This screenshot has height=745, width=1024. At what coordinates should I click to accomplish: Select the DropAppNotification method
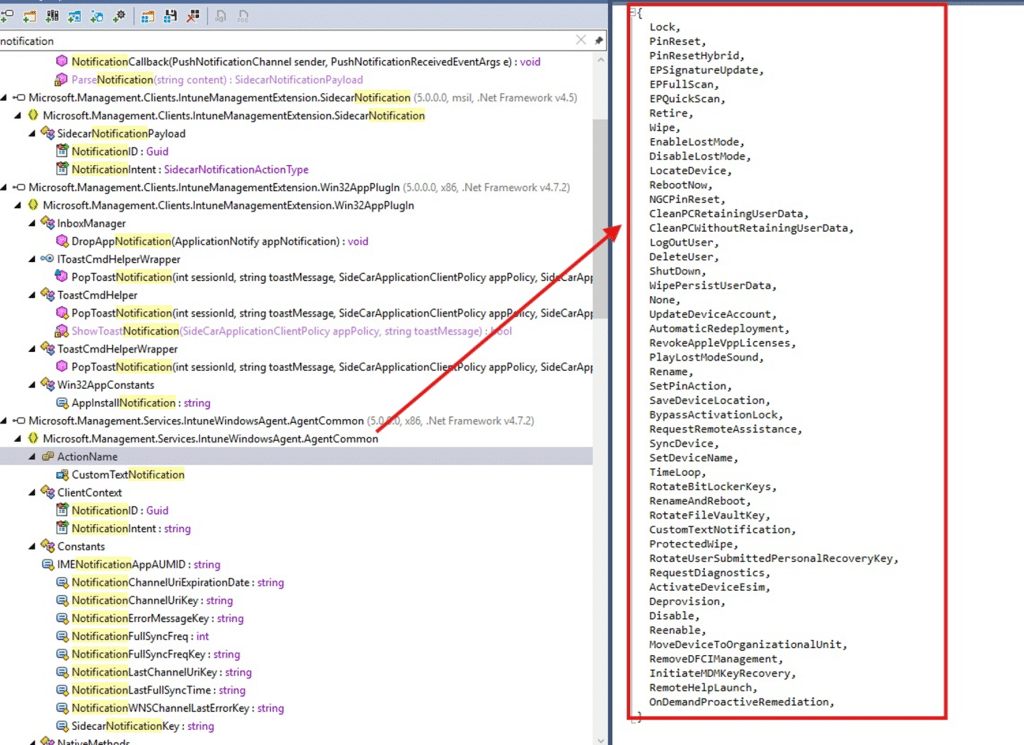(x=121, y=241)
